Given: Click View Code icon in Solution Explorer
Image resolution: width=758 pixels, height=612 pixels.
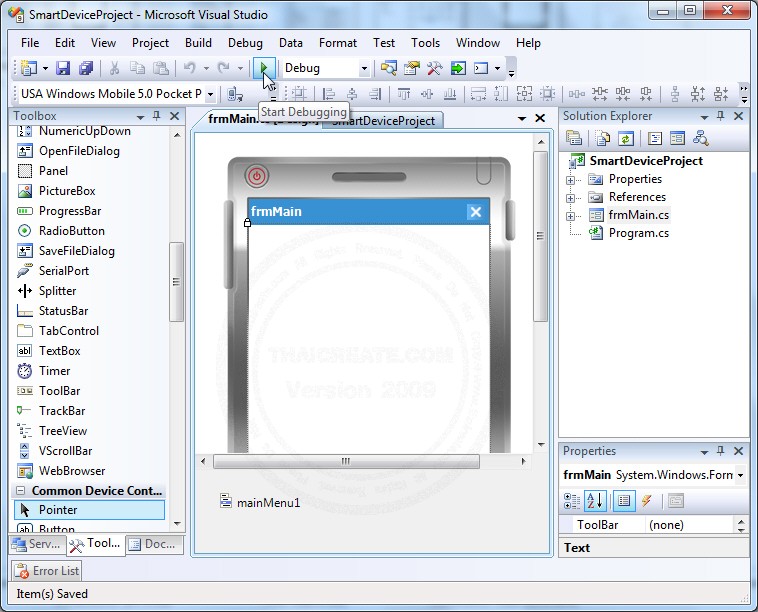Looking at the screenshot, I should (x=655, y=139).
